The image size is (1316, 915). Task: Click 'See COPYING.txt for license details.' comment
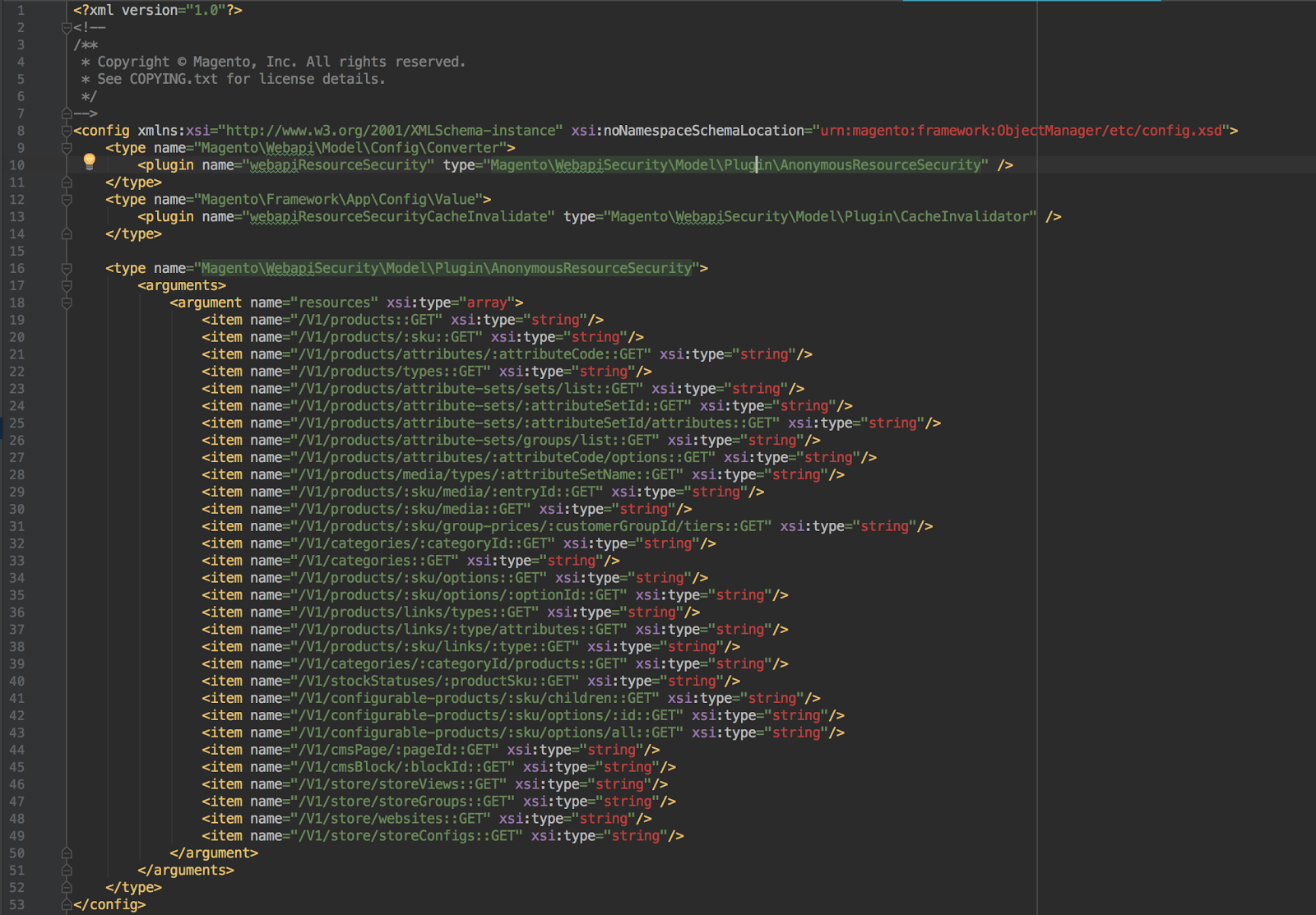click(x=241, y=80)
